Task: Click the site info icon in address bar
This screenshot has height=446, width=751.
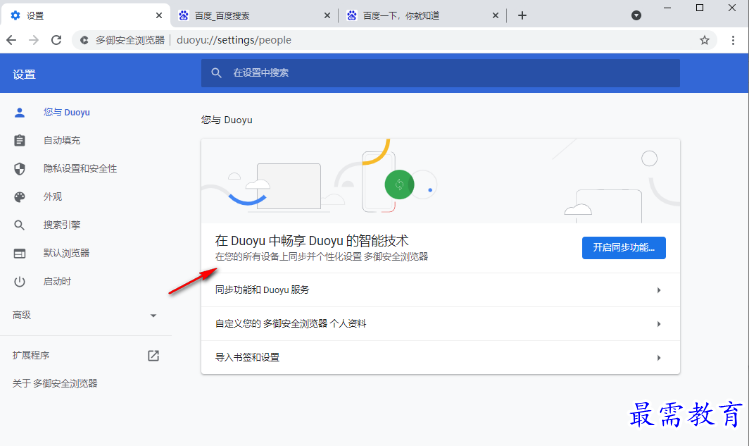Action: pos(84,40)
